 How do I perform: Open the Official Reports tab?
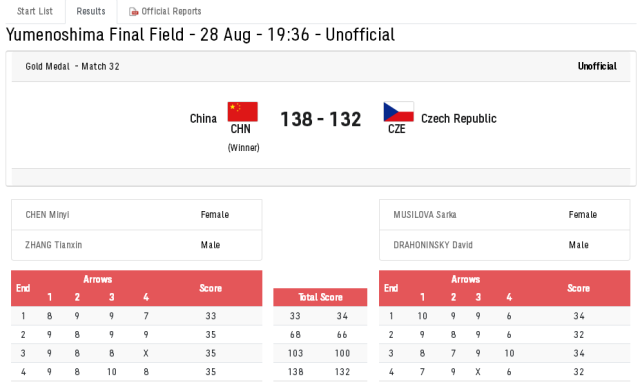(x=165, y=11)
